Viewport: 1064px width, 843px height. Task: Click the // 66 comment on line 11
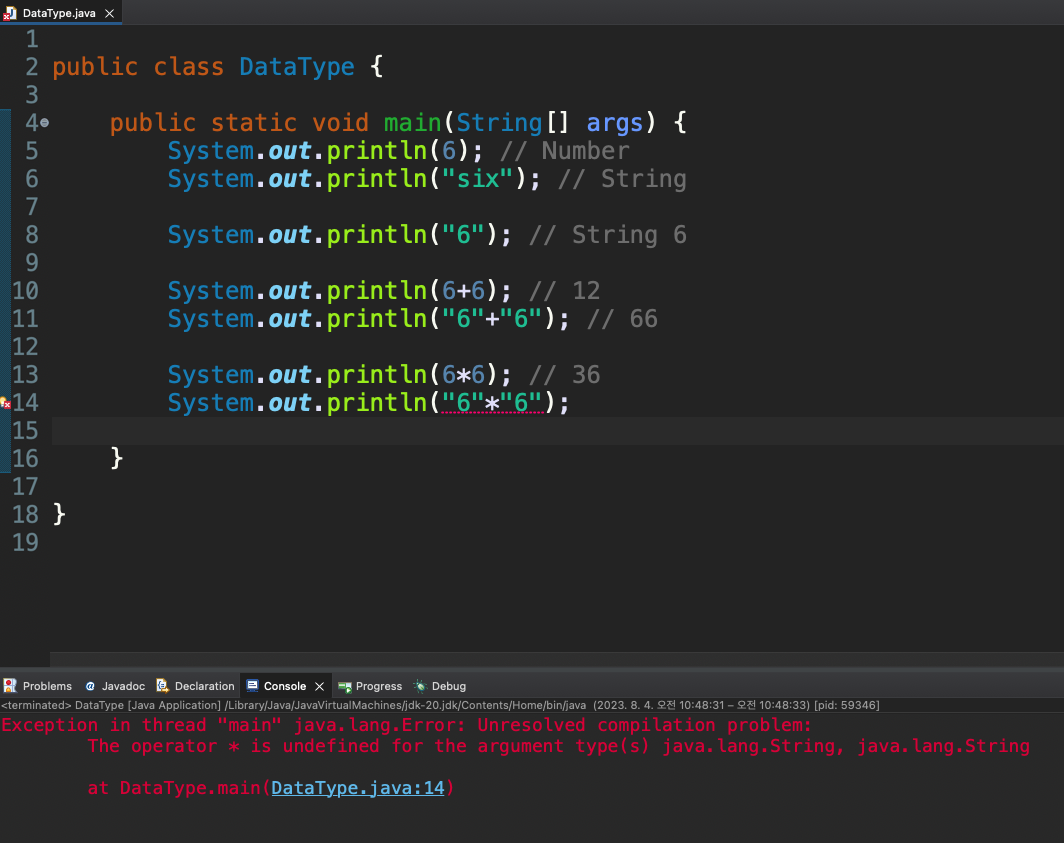point(622,319)
